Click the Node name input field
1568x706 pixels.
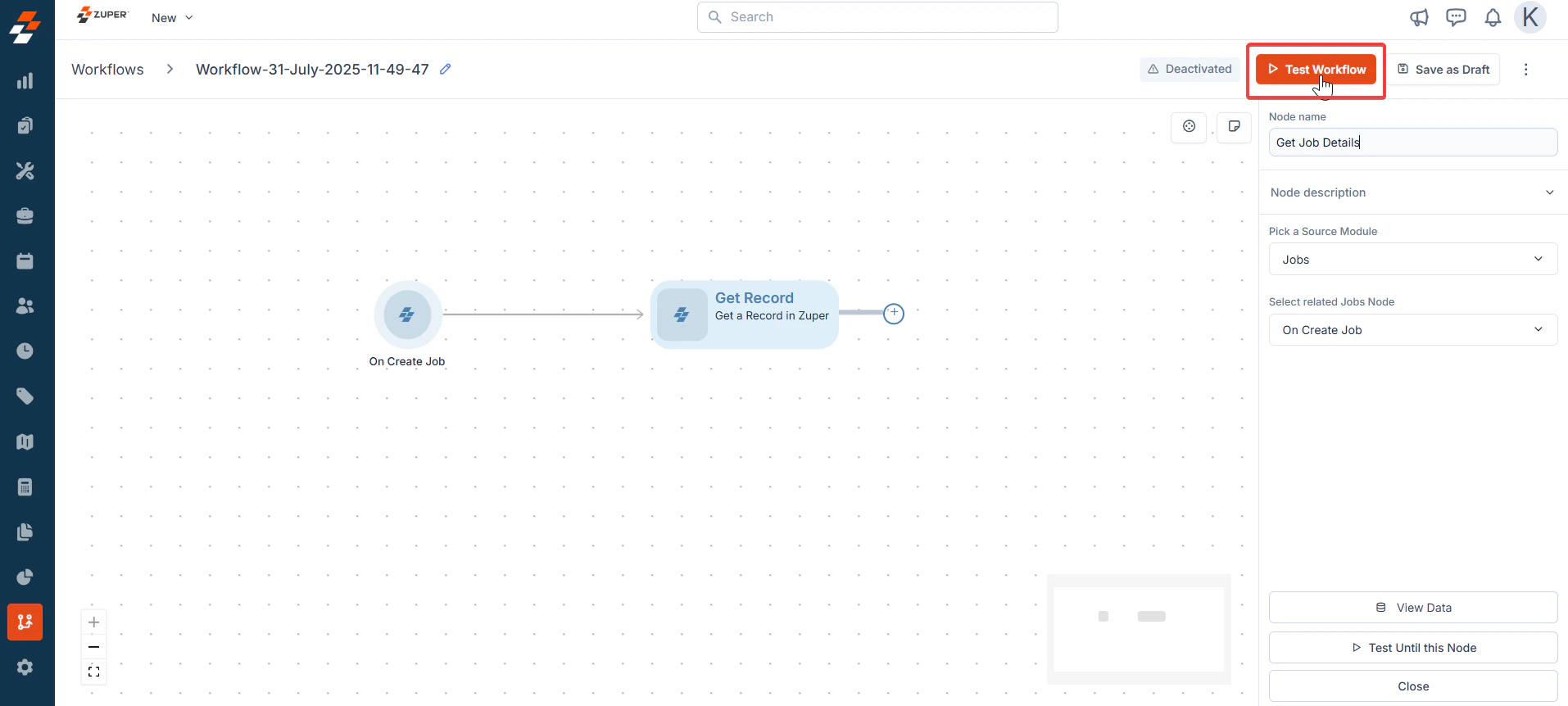point(1413,143)
